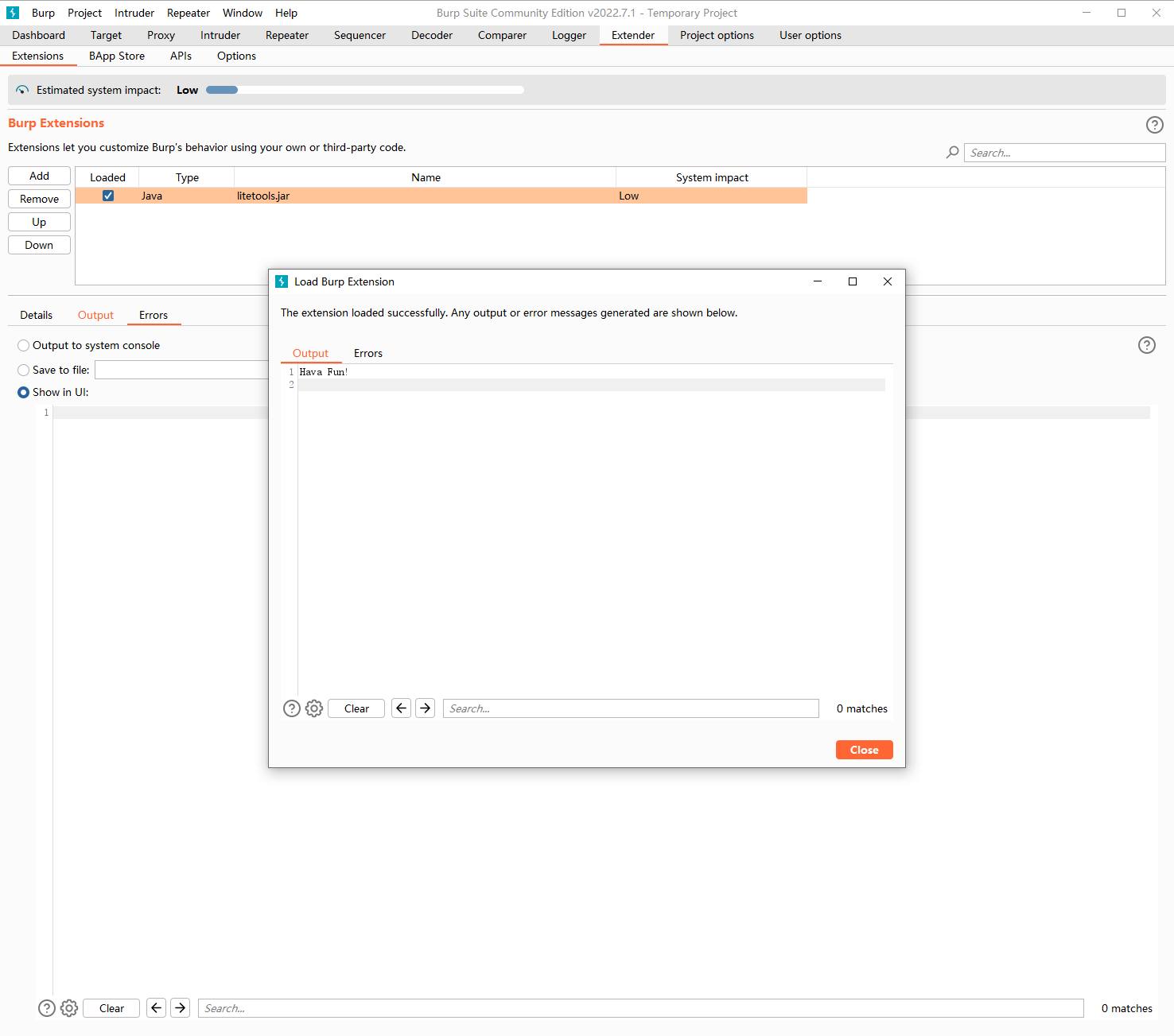Open the BApp Store sub-tab
1174x1036 pixels.
coord(117,56)
